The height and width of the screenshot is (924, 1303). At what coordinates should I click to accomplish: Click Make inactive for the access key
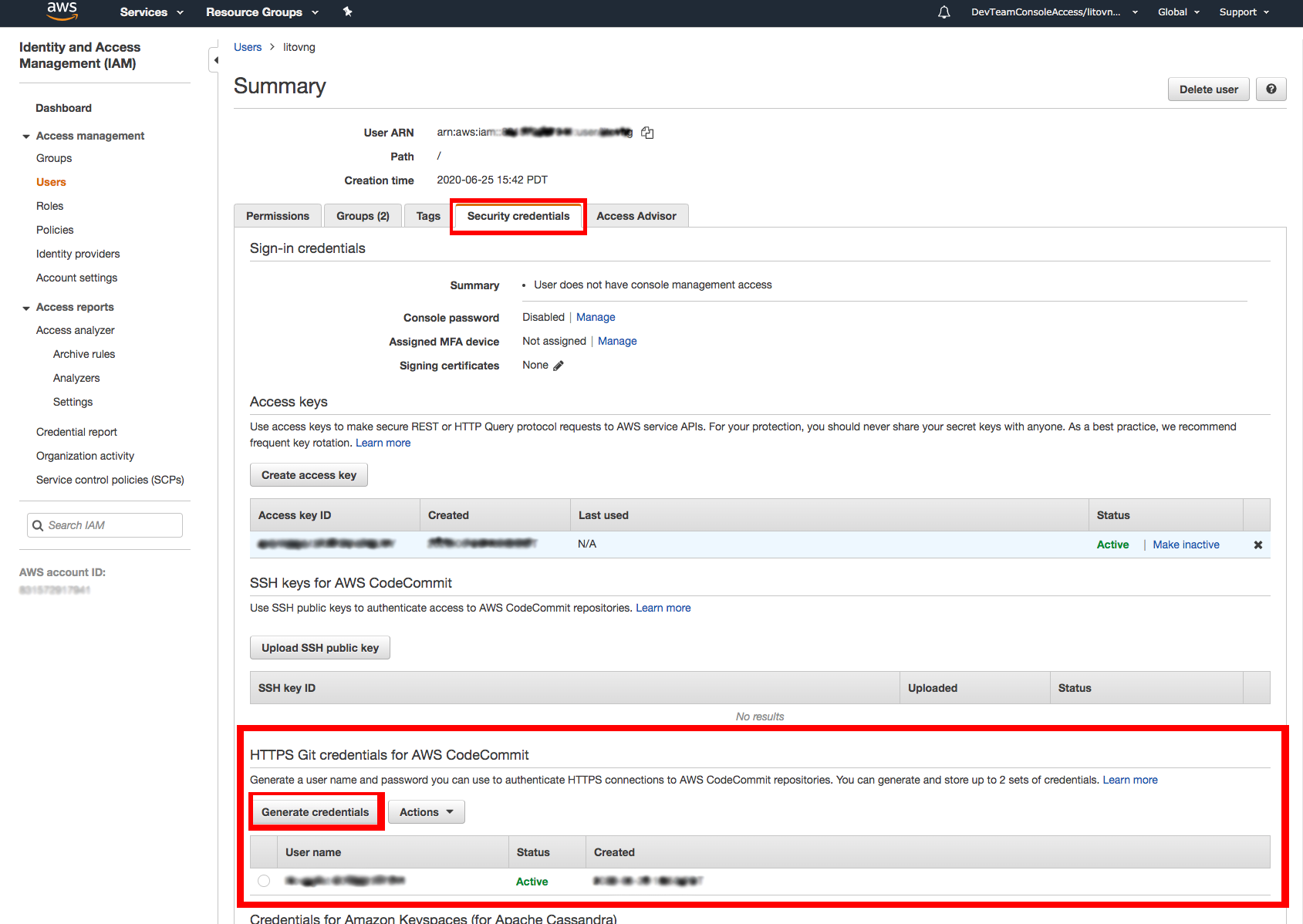click(x=1186, y=545)
